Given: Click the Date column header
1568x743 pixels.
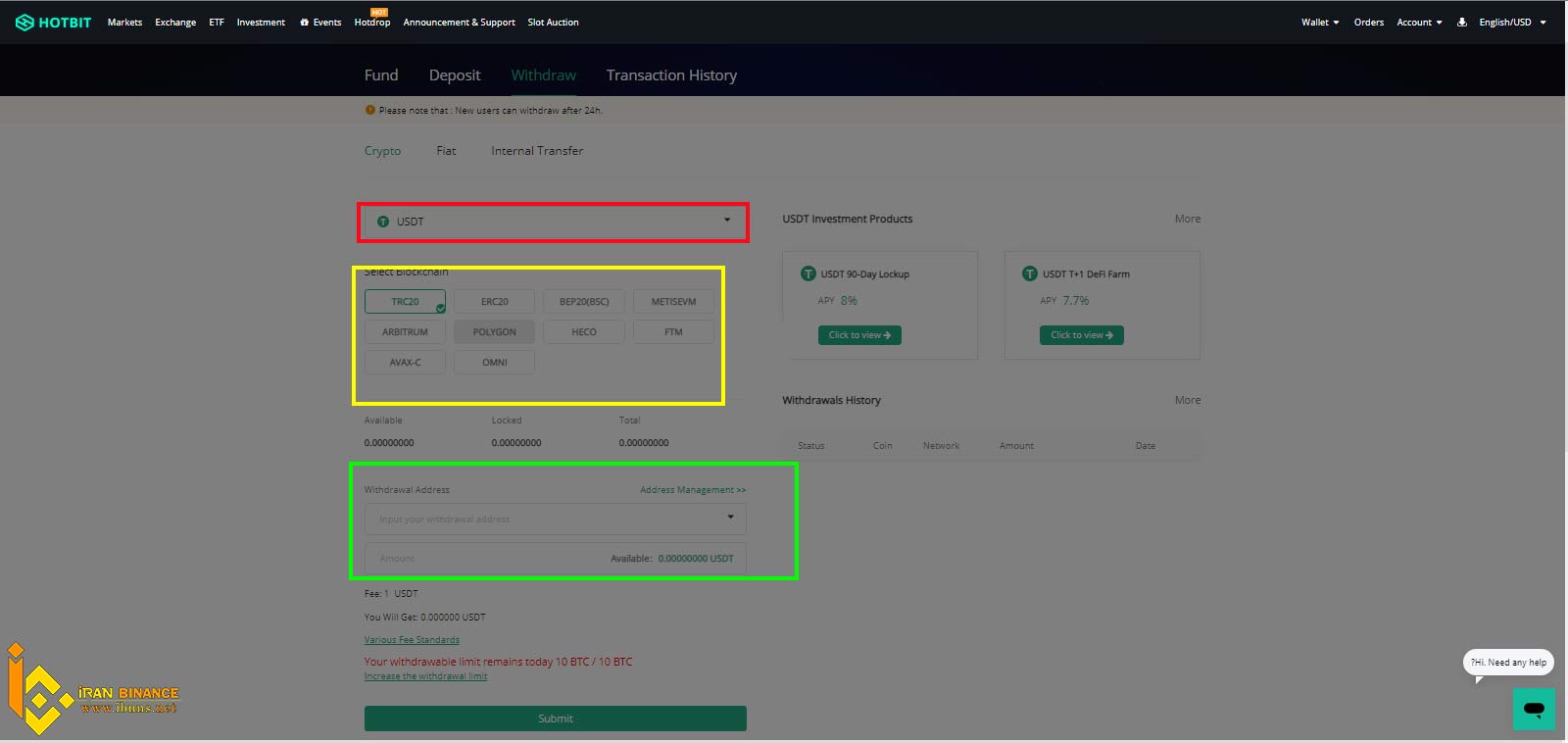Looking at the screenshot, I should (x=1146, y=446).
